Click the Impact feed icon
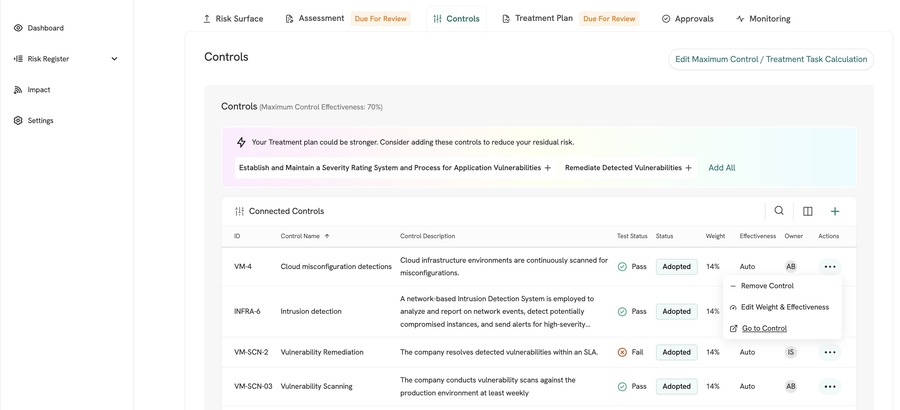 (18, 90)
